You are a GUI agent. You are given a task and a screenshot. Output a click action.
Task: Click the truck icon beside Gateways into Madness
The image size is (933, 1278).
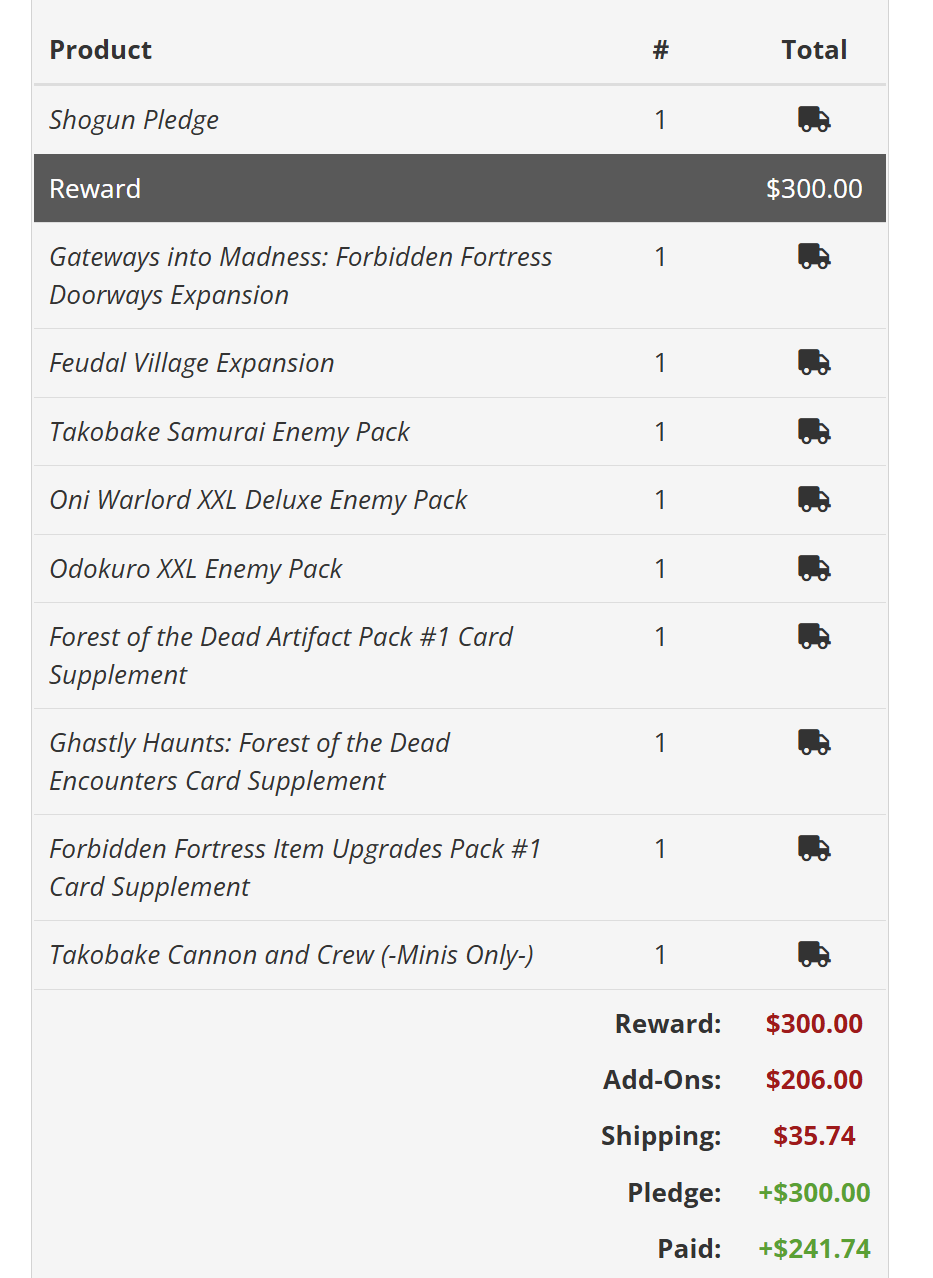pyautogui.click(x=814, y=257)
